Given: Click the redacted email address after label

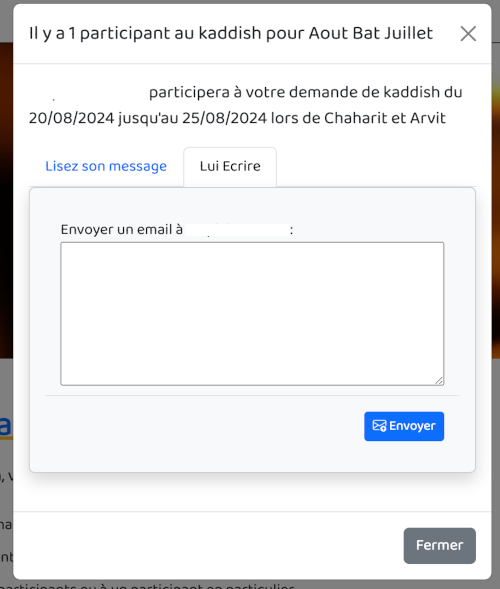Looking at the screenshot, I should 238,230.
